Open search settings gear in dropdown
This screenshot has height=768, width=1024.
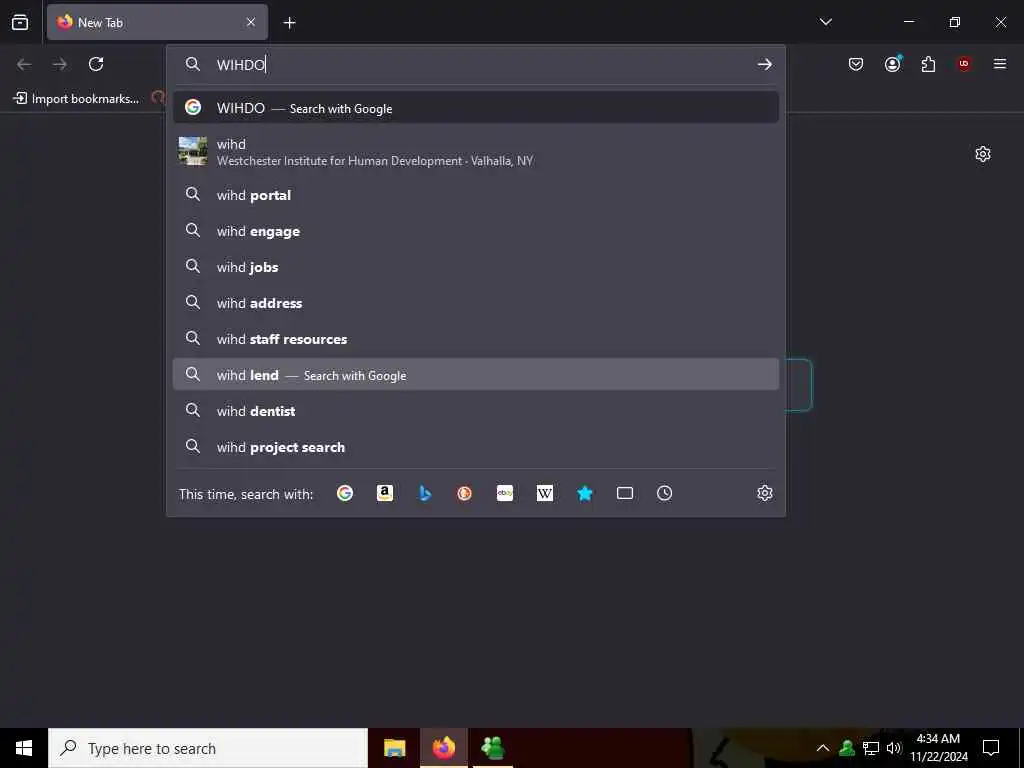pos(765,493)
